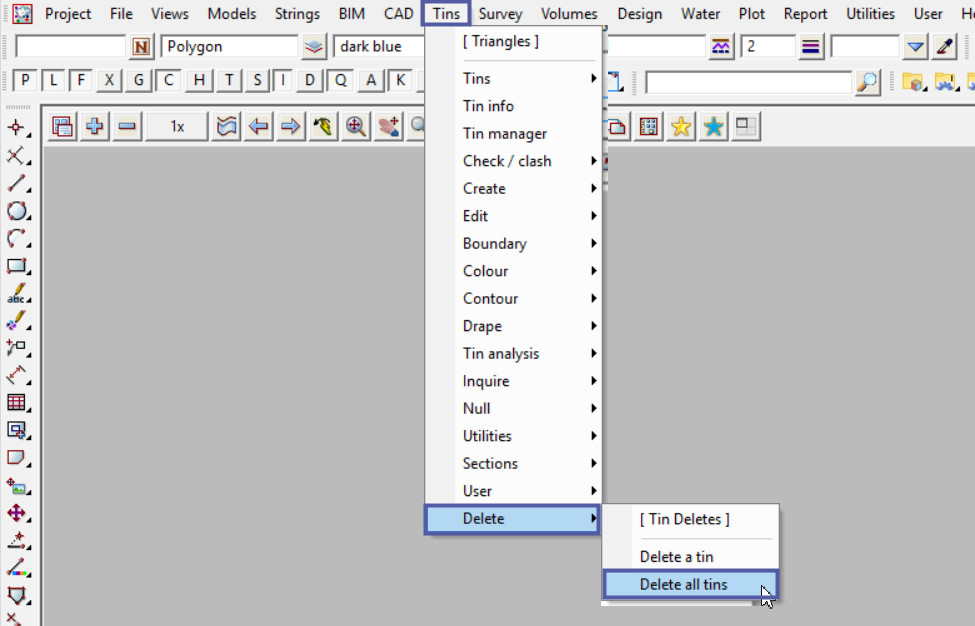Select Delete all tins
This screenshot has height=626, width=975.
coord(690,585)
